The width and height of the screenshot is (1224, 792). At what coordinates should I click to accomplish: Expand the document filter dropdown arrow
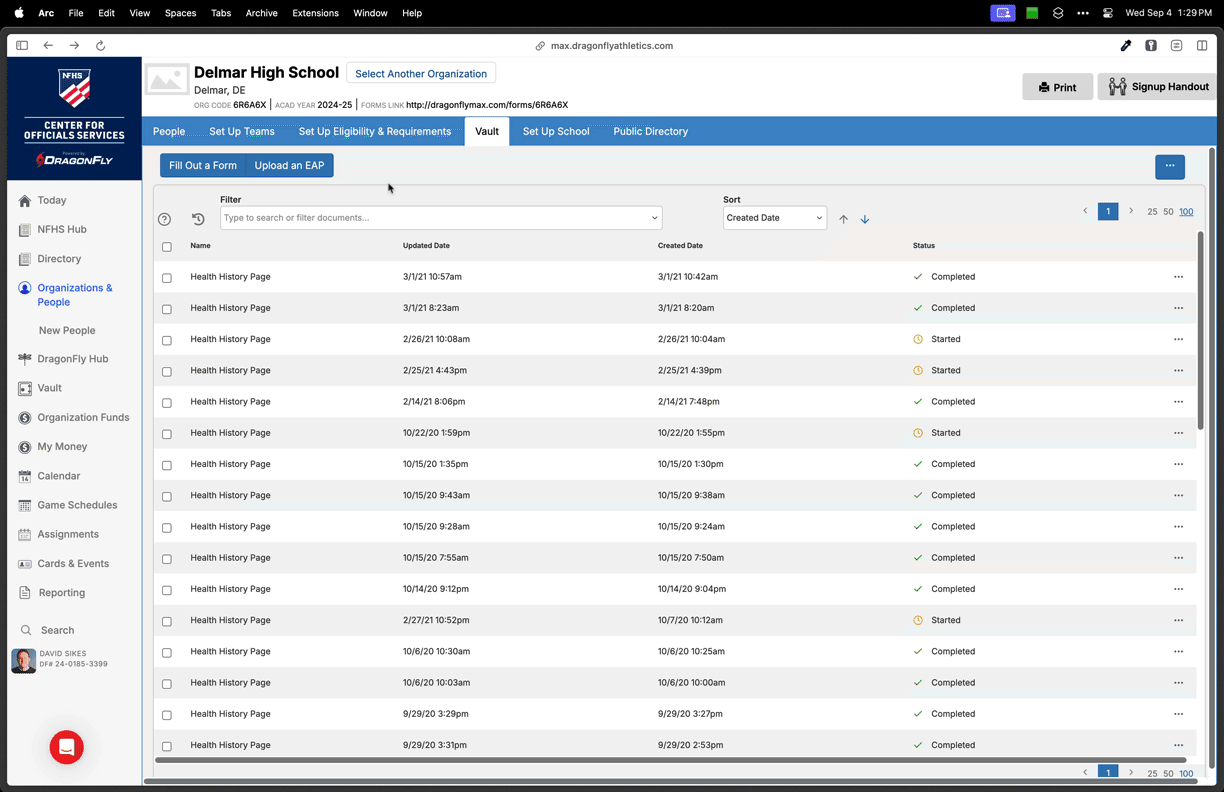[655, 218]
